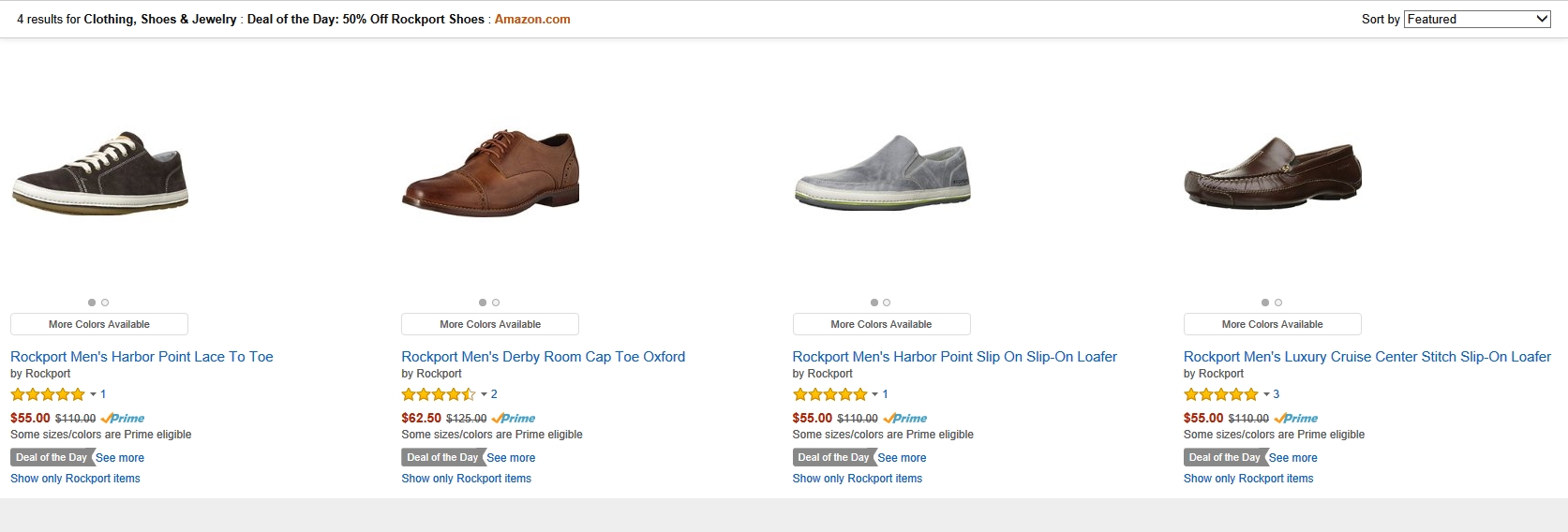Expand rating arrow for Derby Room Cap Toe Oxford

coord(484,394)
